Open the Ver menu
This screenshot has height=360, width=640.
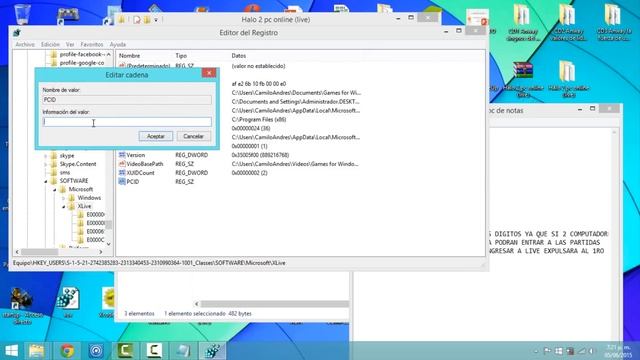click(70, 44)
